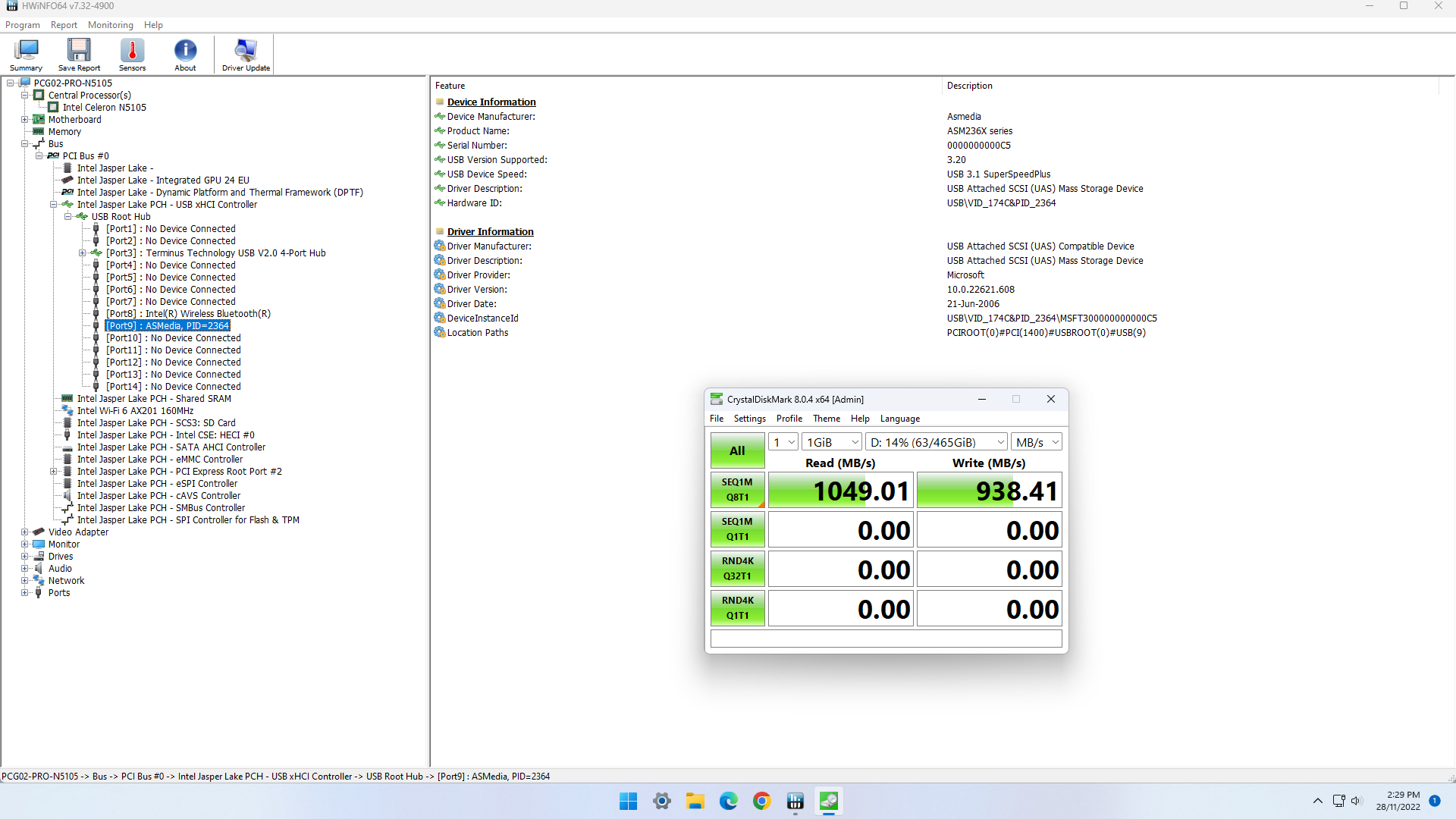
Task: Collapse the Central Processor(s) node
Action: point(25,96)
